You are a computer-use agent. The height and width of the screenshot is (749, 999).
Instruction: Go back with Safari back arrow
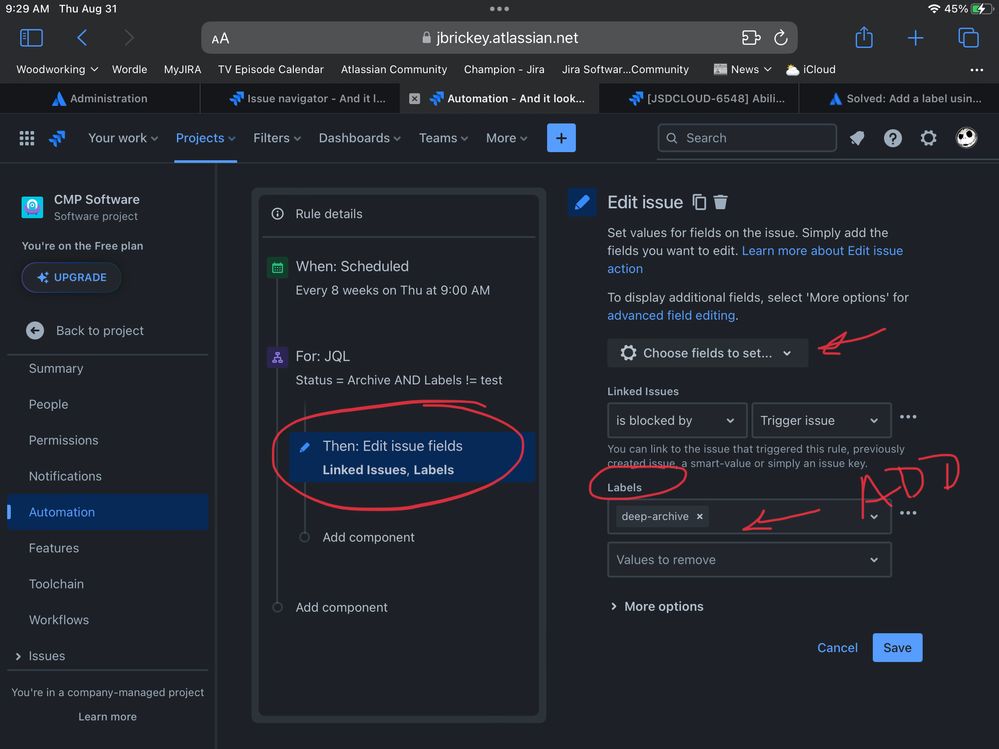click(x=82, y=38)
